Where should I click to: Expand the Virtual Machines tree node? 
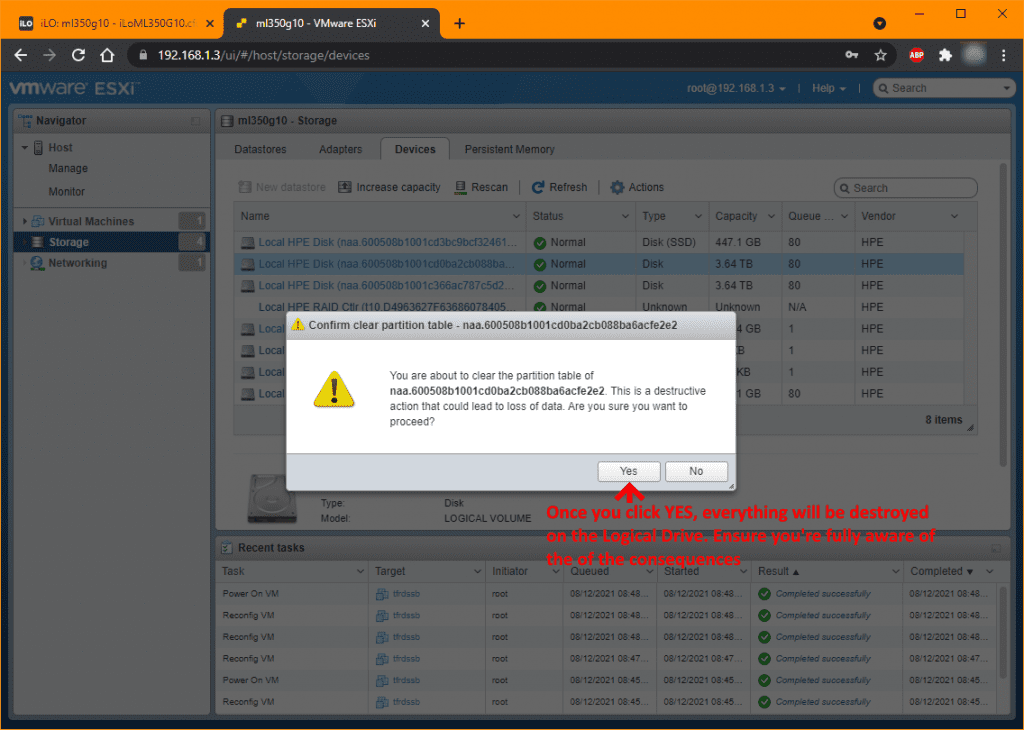coord(25,221)
